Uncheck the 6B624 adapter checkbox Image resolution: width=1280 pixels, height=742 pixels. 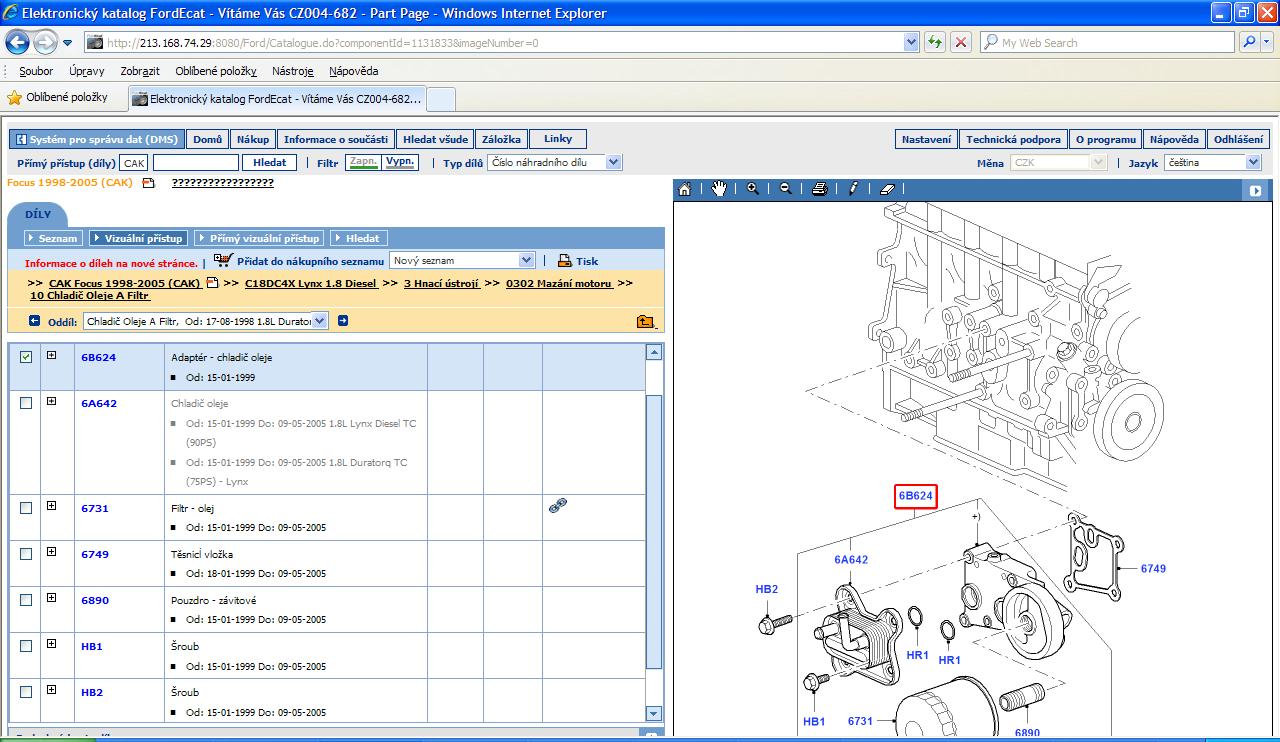[x=26, y=357]
